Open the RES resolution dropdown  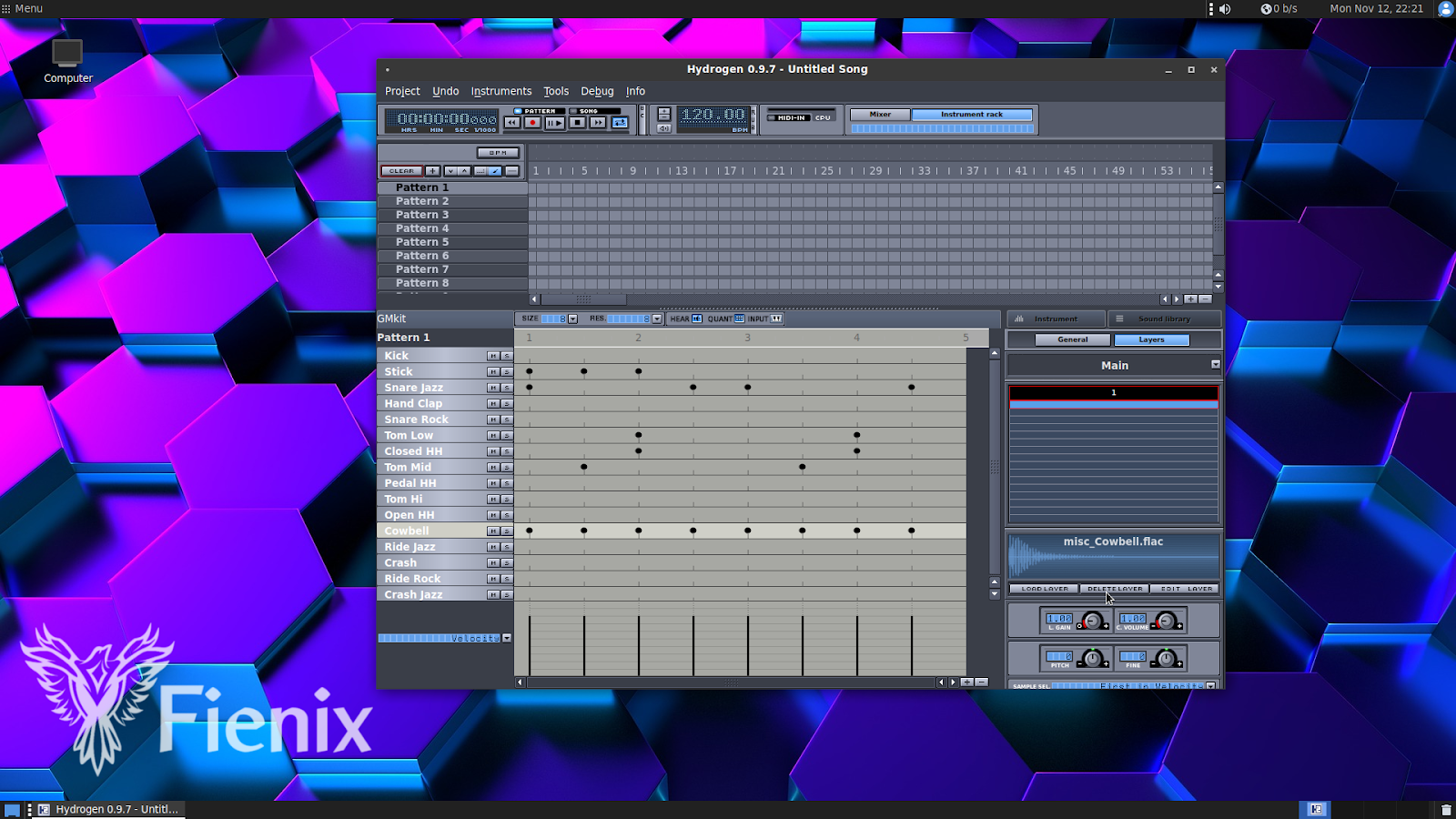click(658, 318)
